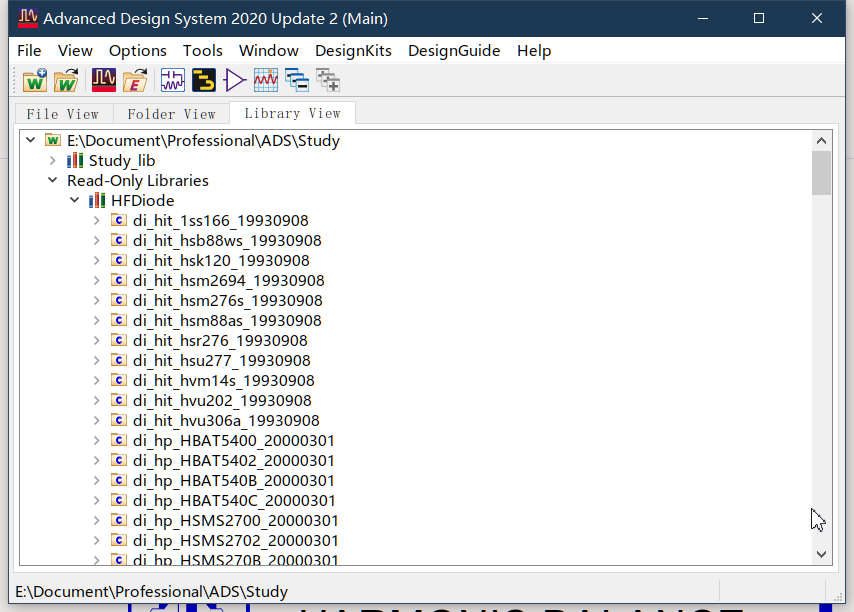Expand the di_hit_hsm2694_19930908 cell
854x612 pixels.
pos(96,280)
